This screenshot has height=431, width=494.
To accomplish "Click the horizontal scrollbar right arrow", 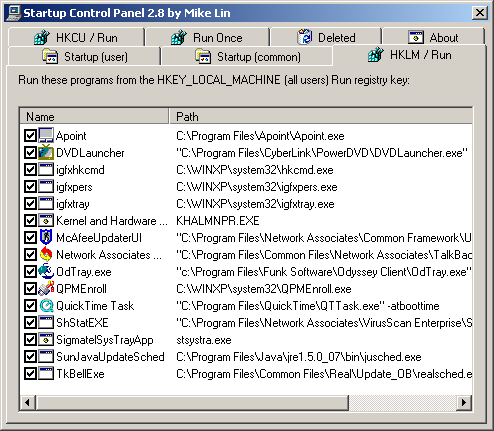I will click(x=464, y=403).
